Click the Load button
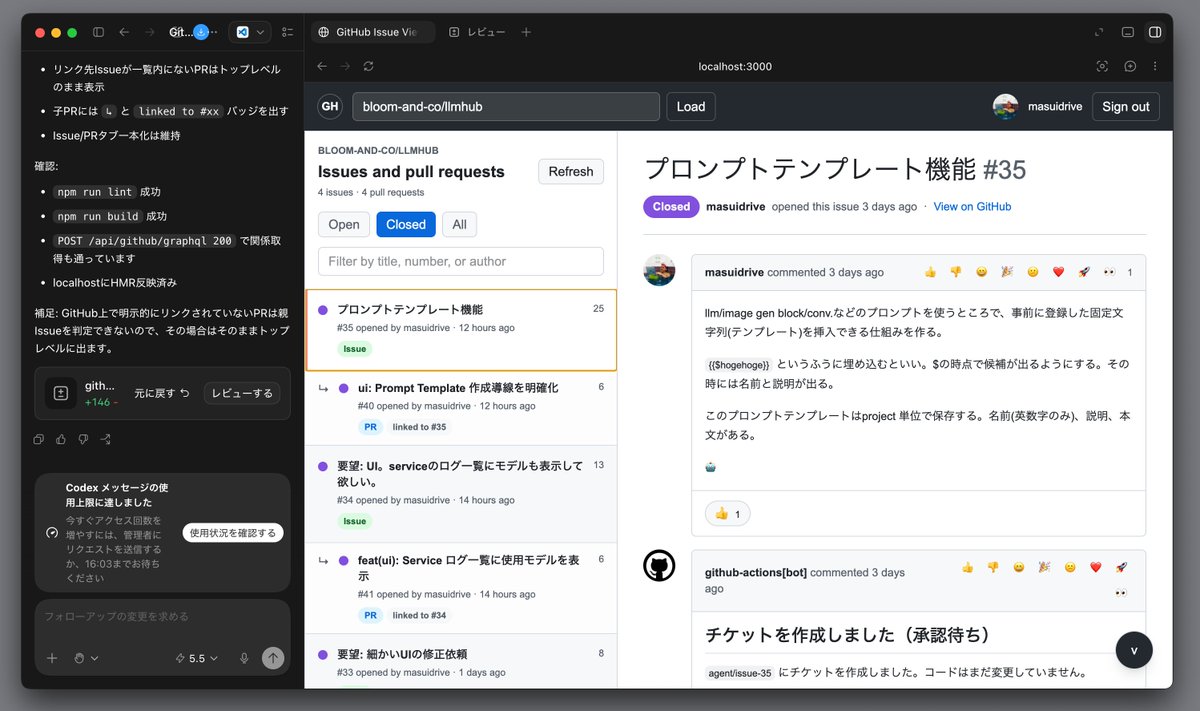The image size is (1200, 711). point(691,106)
